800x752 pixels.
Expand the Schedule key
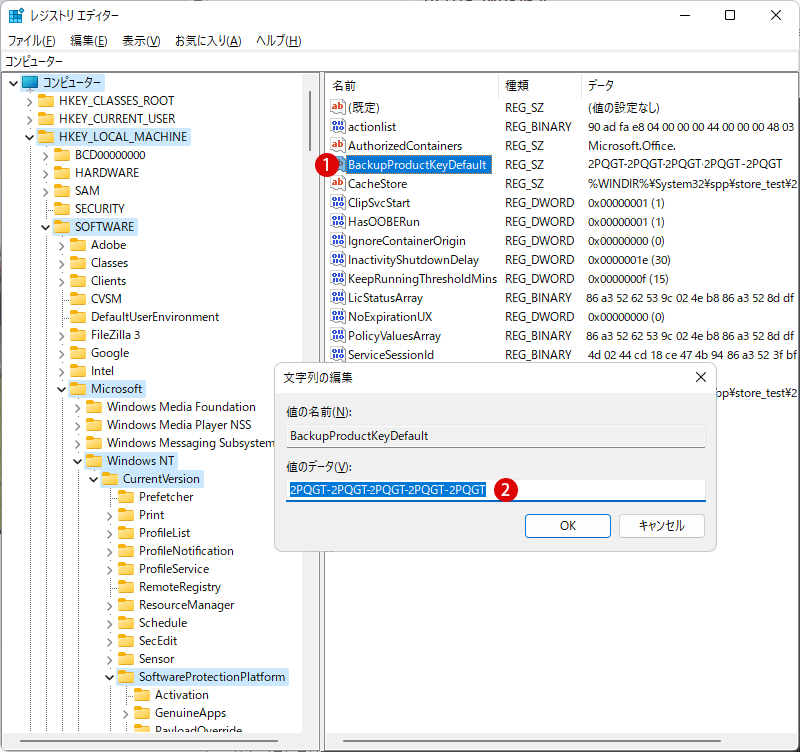click(110, 623)
